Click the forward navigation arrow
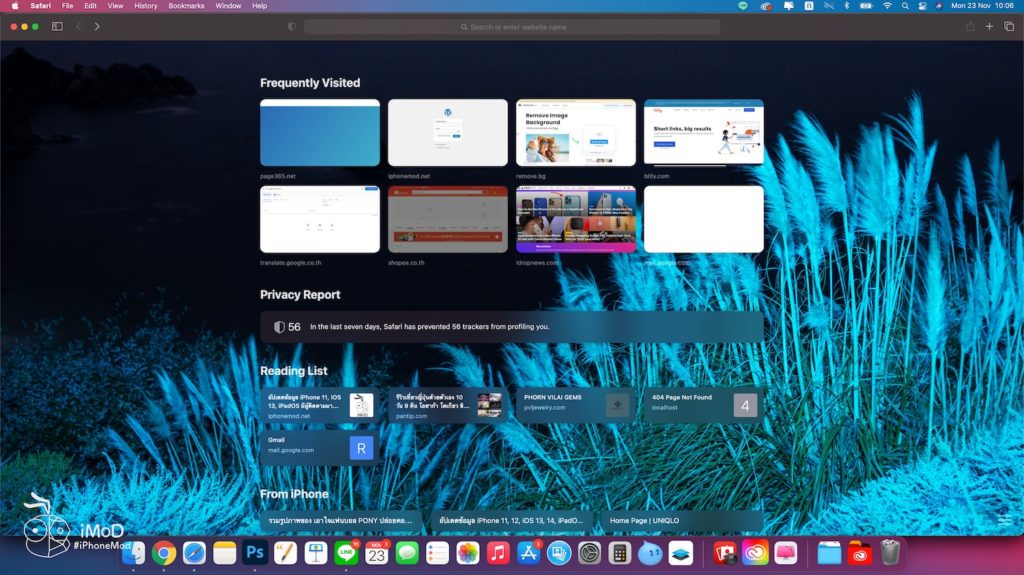 coord(97,26)
